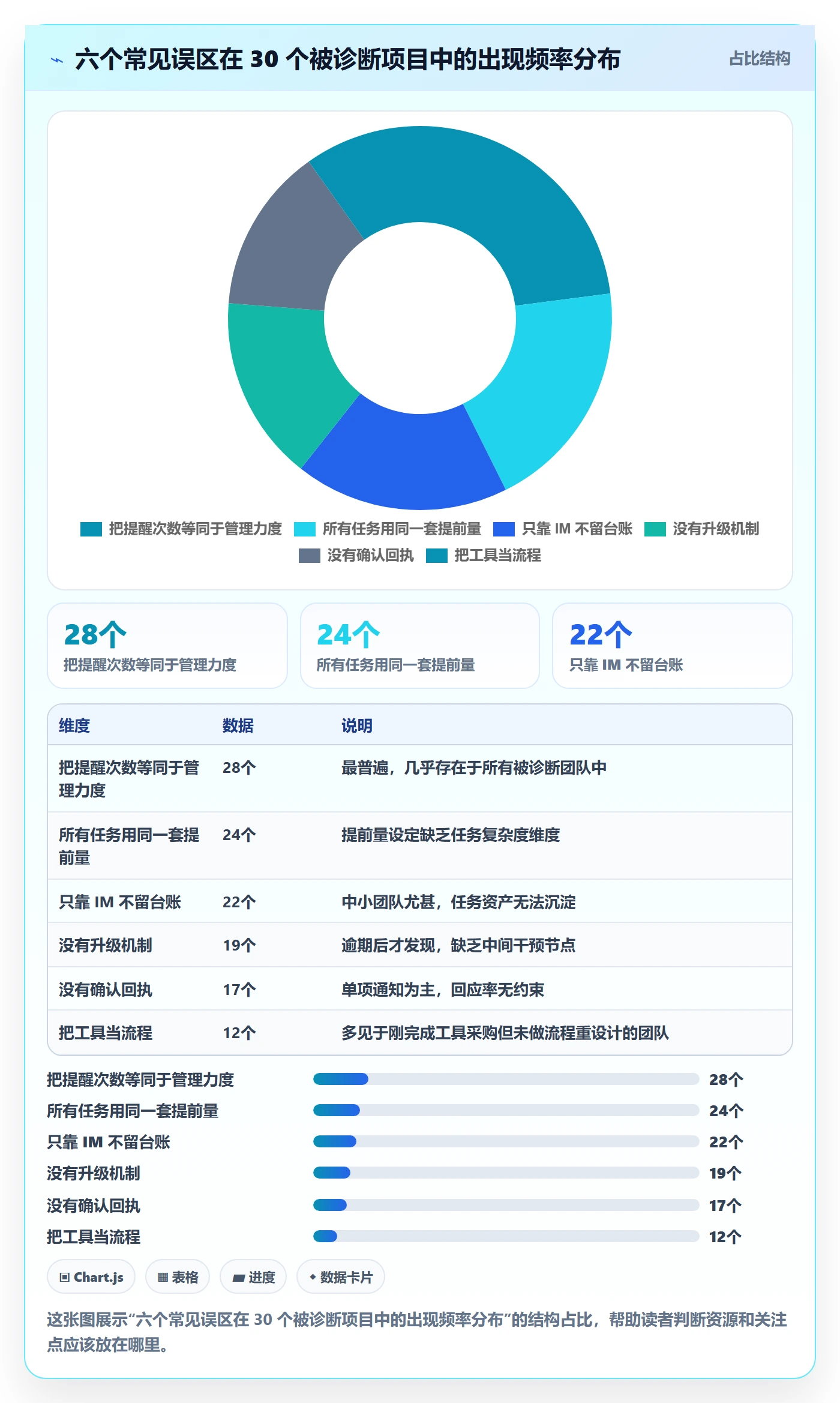The image size is (840, 1403).
Task: Select table cell 单项通知为主，回应率无约束
Action: click(443, 990)
